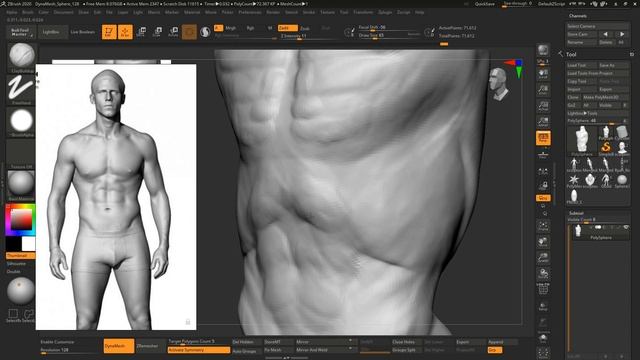Open the ClayBuildup brush picker
The width and height of the screenshot is (640, 360).
(21, 57)
